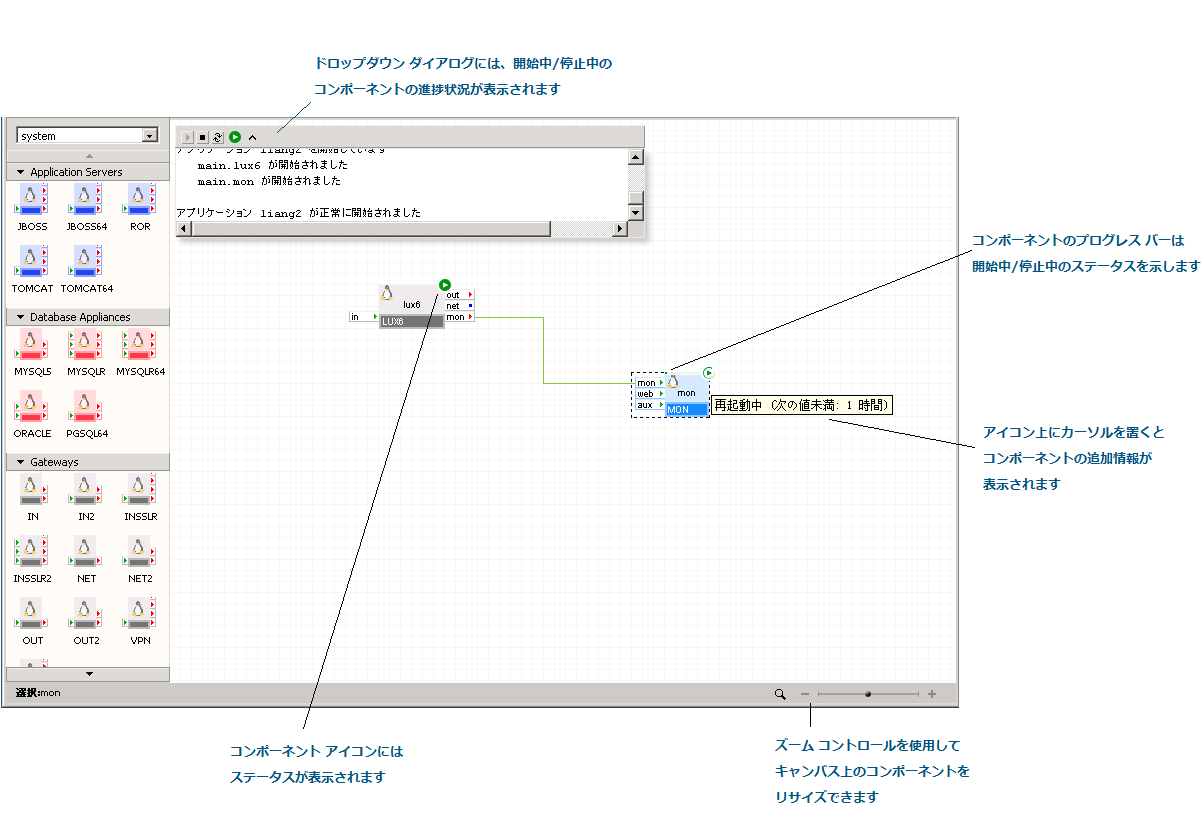Click the 'net' terminal of lux6
Viewport: 1204px width, 835px height.
(x=460, y=306)
